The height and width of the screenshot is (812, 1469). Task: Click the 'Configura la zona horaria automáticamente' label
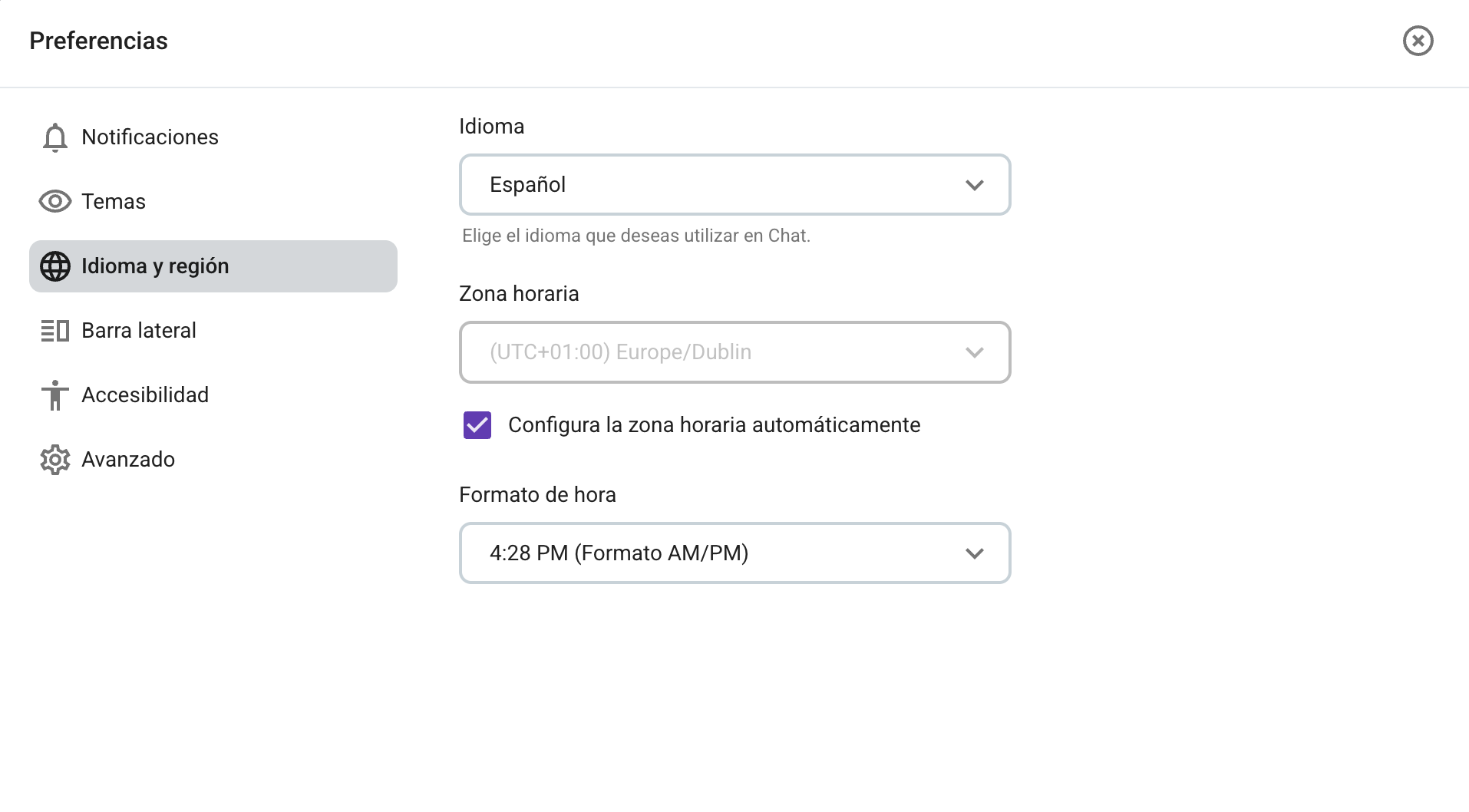point(714,425)
